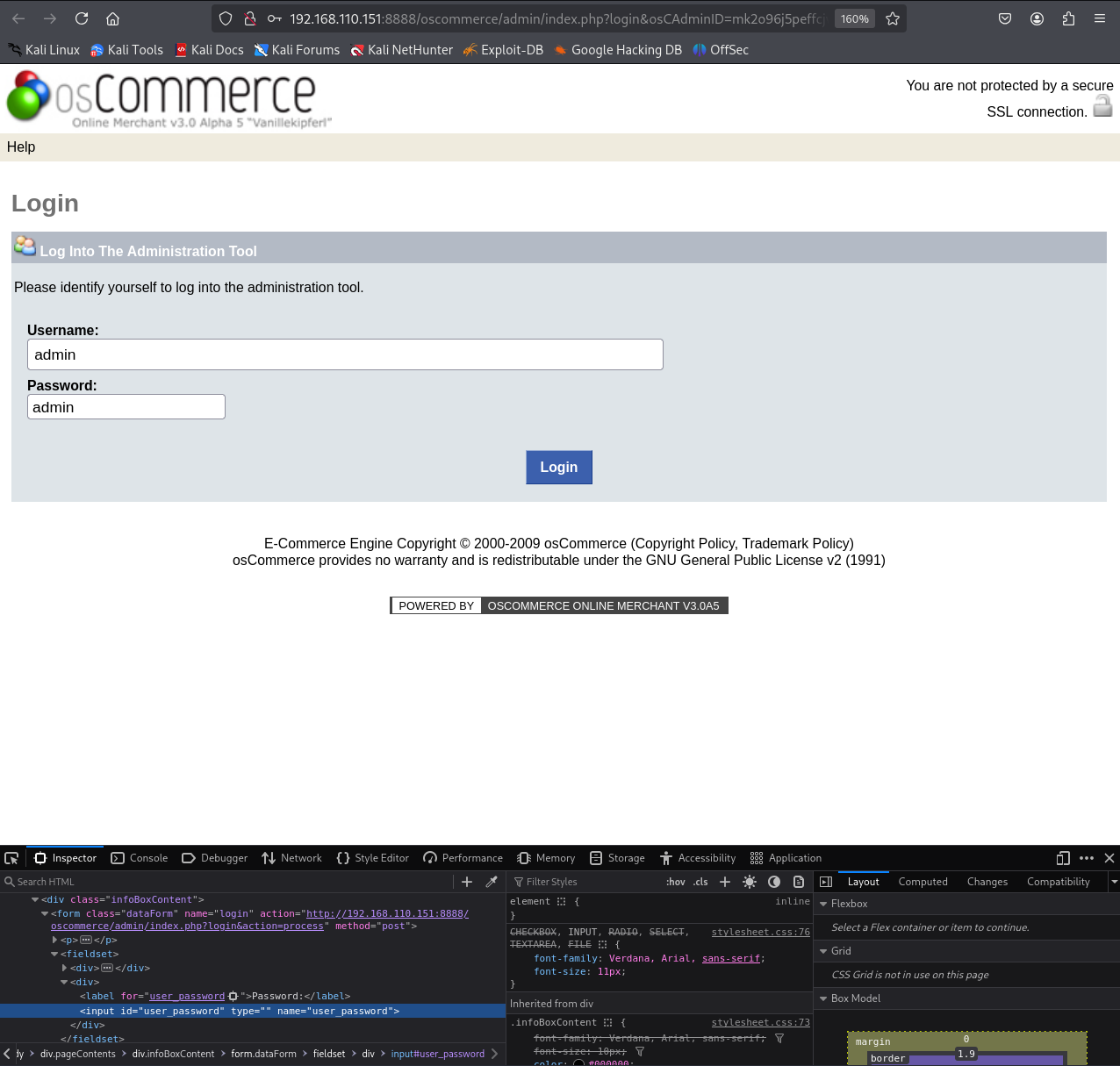
Task: Collapse the fieldset node in HTML tree
Action: 54,954
